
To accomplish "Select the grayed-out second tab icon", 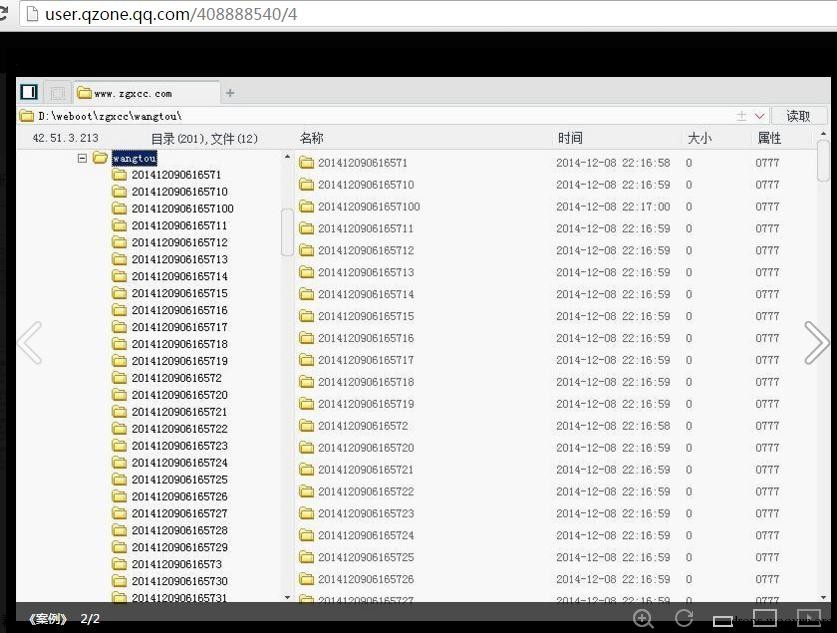I will click(57, 93).
